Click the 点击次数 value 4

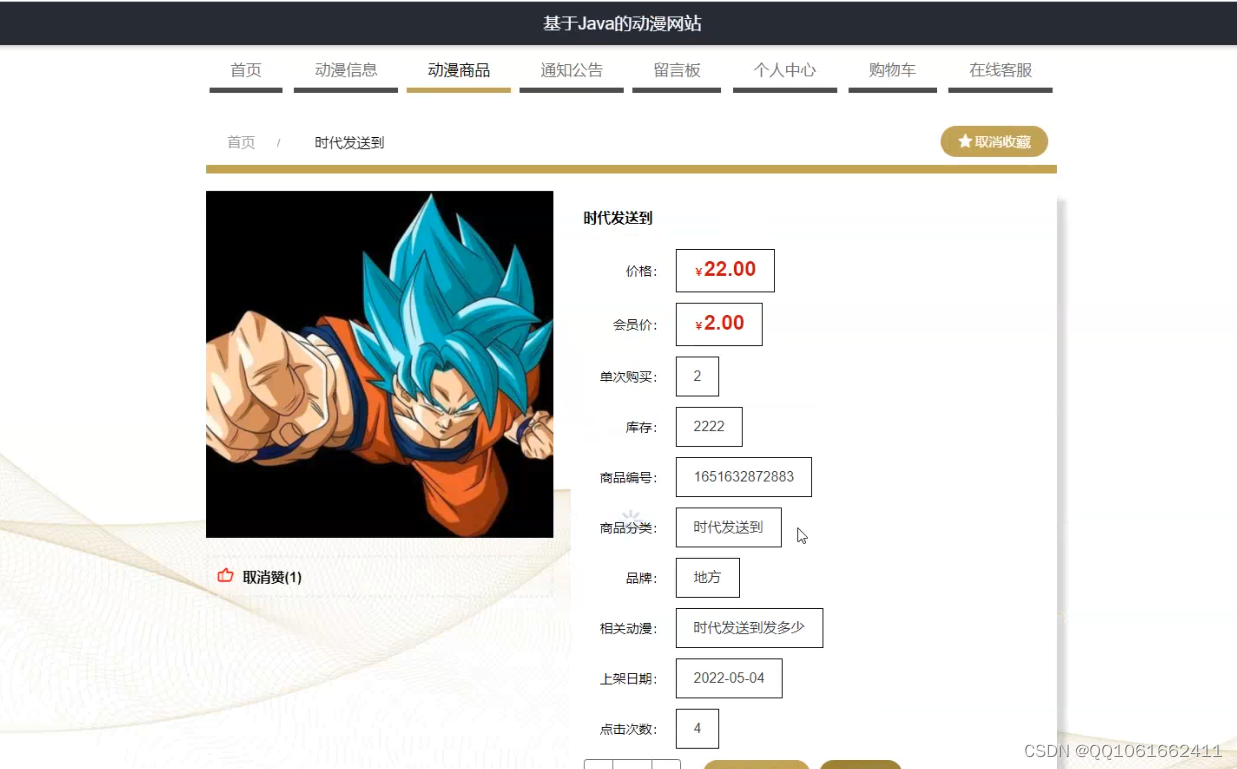(697, 728)
